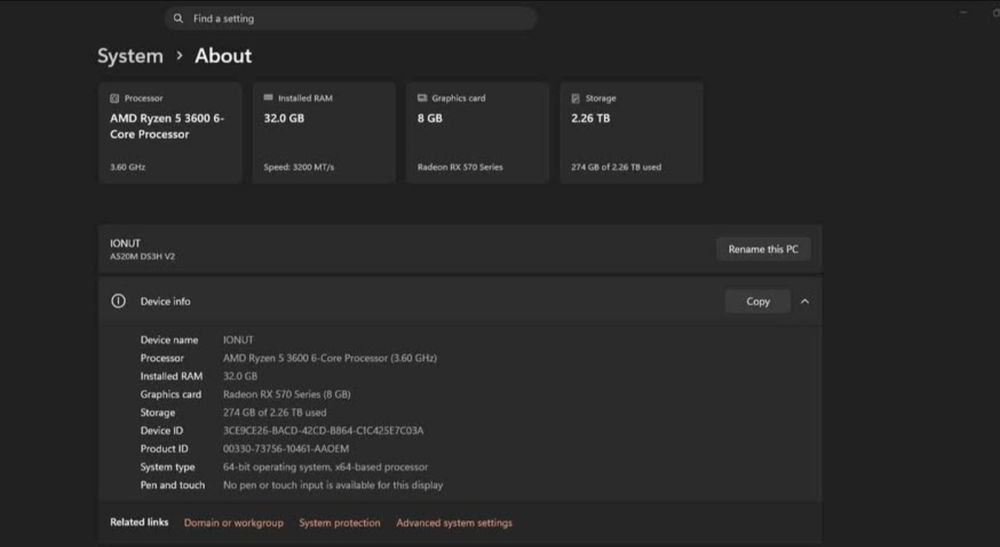This screenshot has width=1000, height=547.
Task: Click the Find a setting search box
Action: point(350,18)
